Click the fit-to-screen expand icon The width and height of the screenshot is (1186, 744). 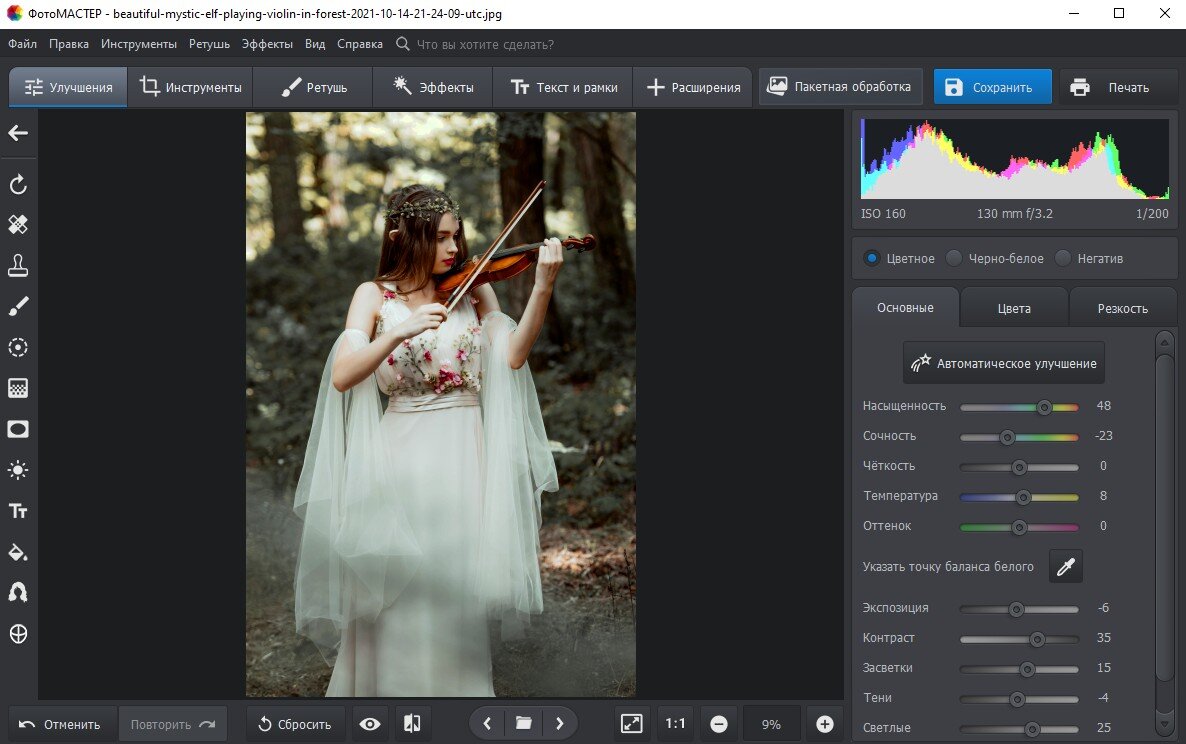point(631,724)
